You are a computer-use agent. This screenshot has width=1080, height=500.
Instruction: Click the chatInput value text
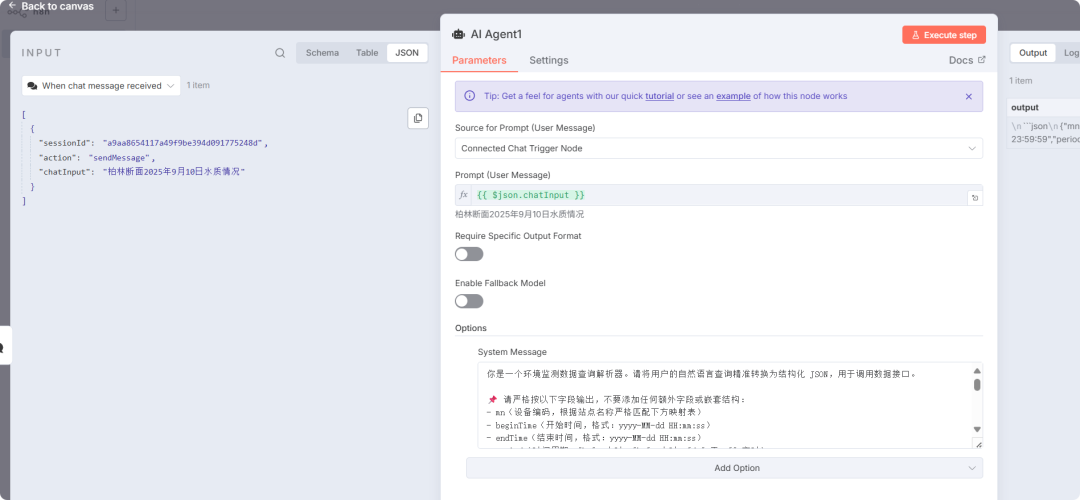(174, 171)
